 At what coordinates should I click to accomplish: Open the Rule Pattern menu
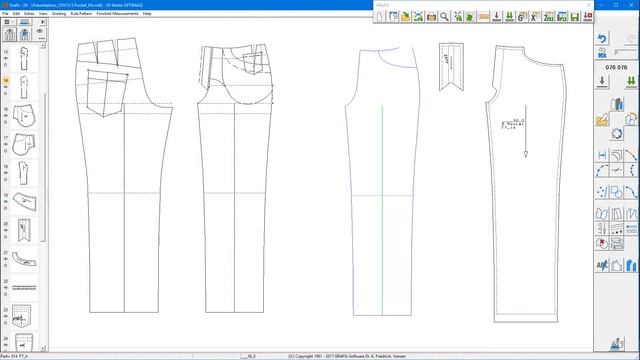point(81,13)
